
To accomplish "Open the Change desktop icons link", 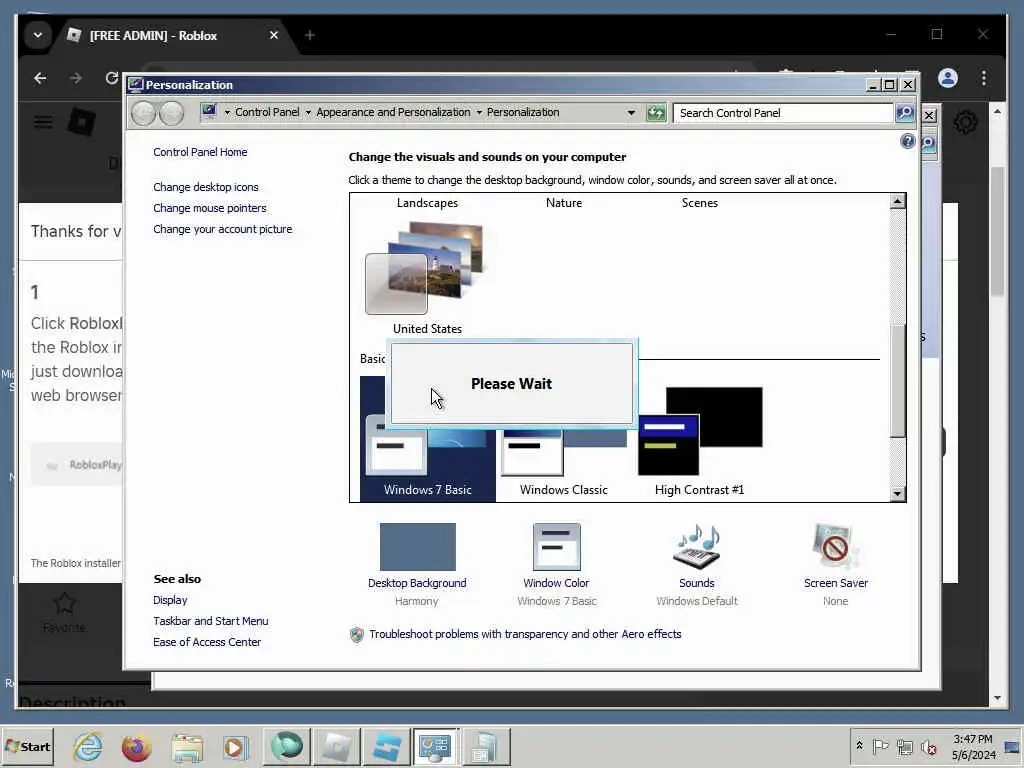I will [206, 187].
